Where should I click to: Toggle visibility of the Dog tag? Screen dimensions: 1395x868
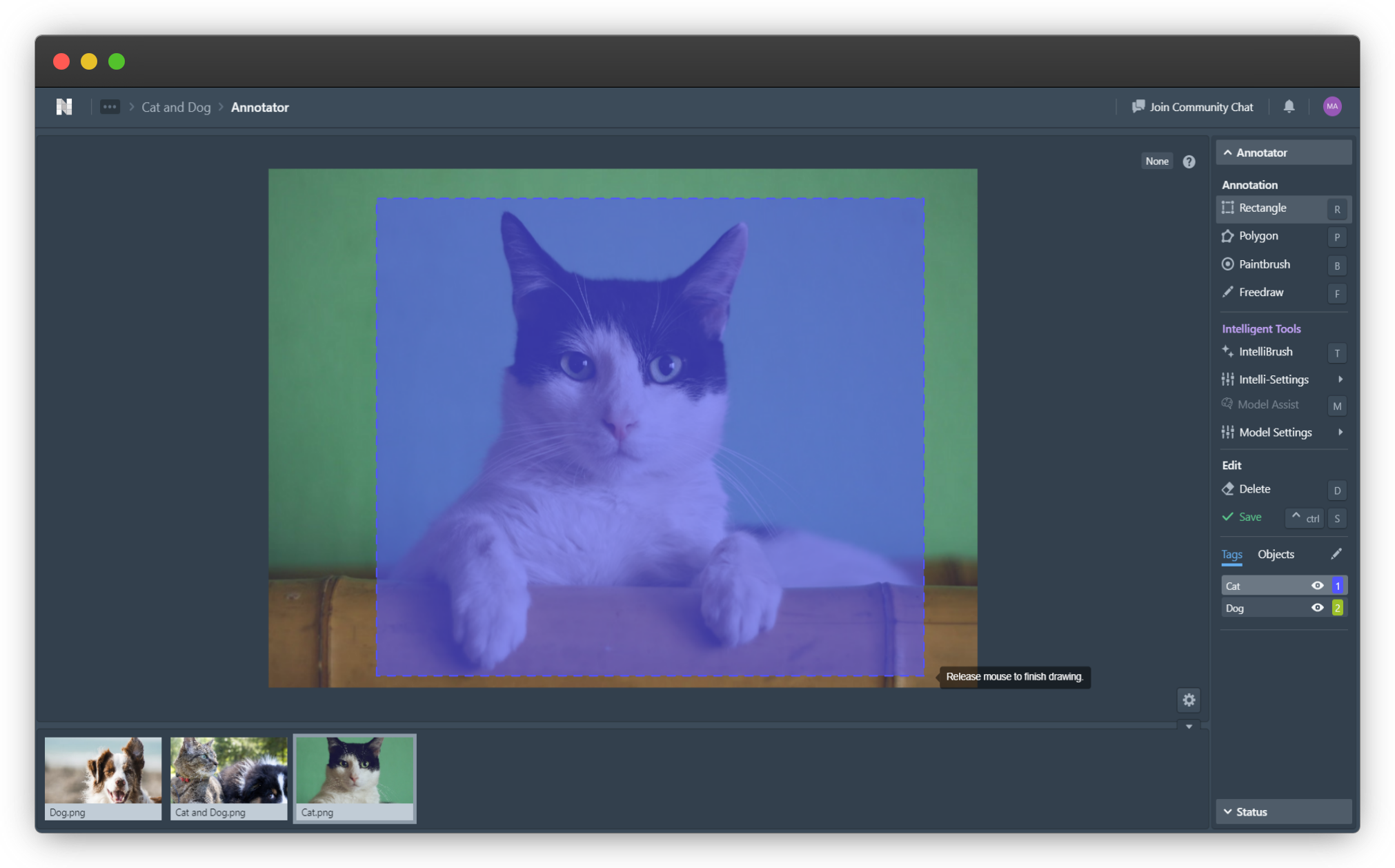pos(1317,608)
